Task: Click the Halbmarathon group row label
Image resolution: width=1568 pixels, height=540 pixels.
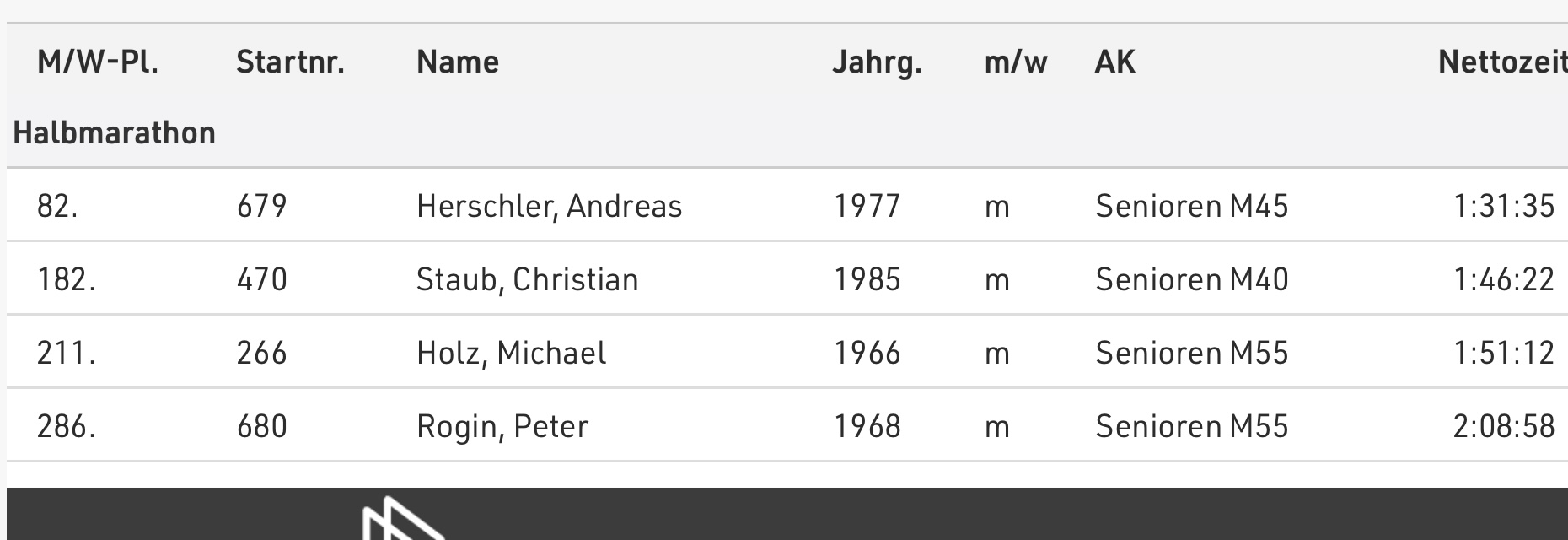Action: [x=115, y=133]
